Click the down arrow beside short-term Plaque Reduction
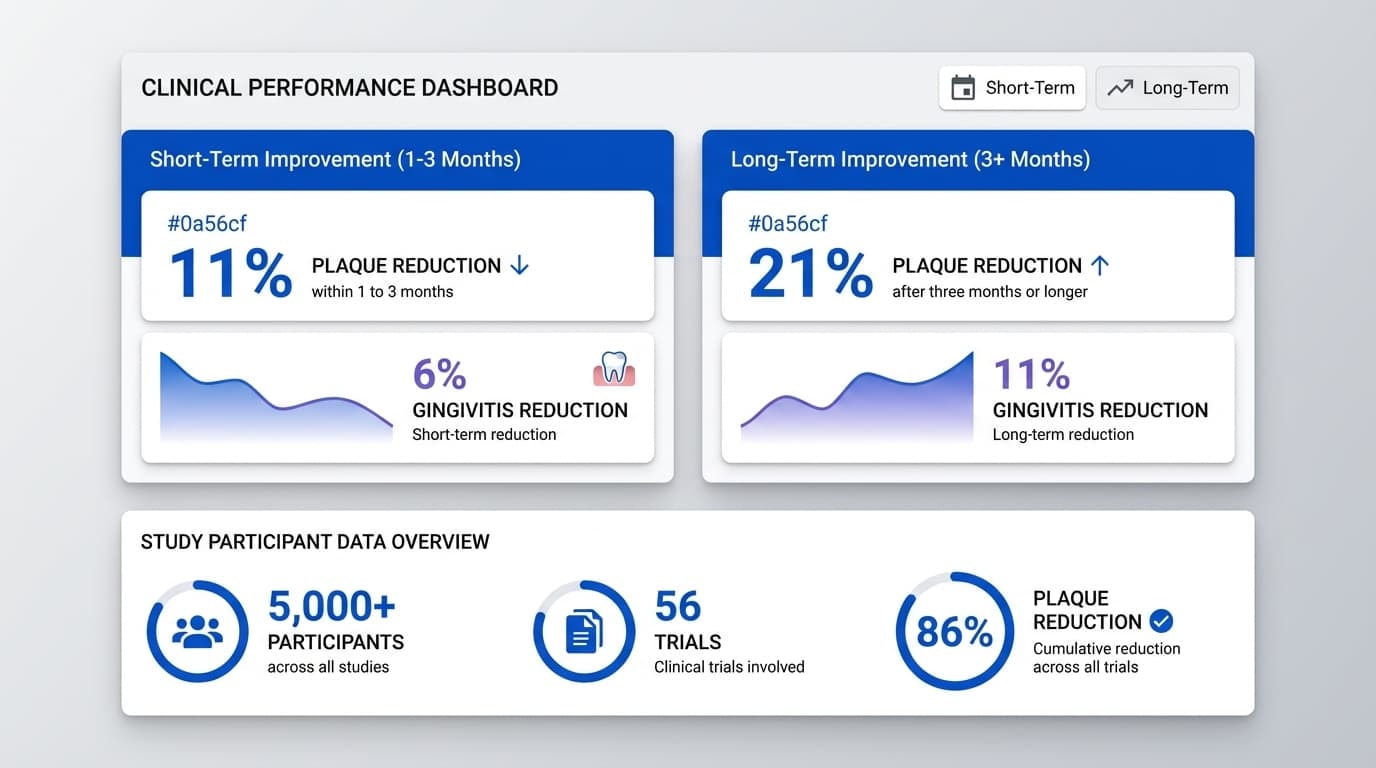Viewport: 1376px width, 768px height. [x=519, y=265]
